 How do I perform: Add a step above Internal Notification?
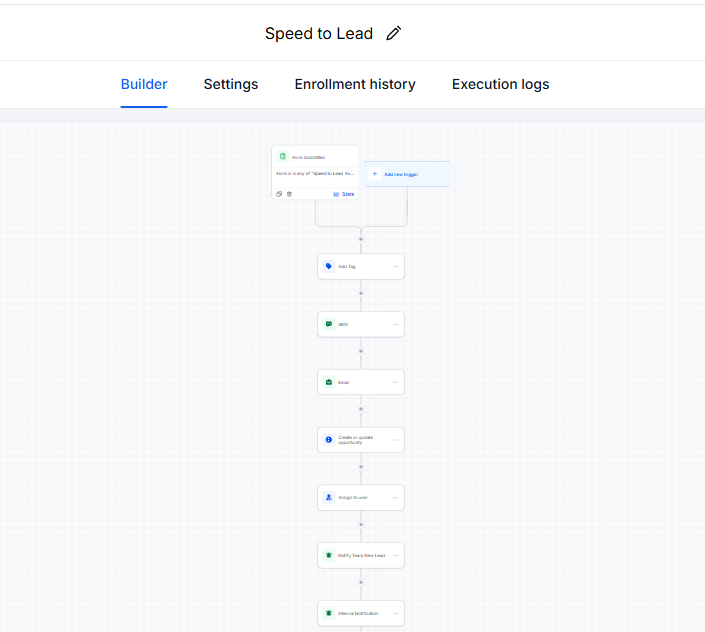(x=361, y=583)
